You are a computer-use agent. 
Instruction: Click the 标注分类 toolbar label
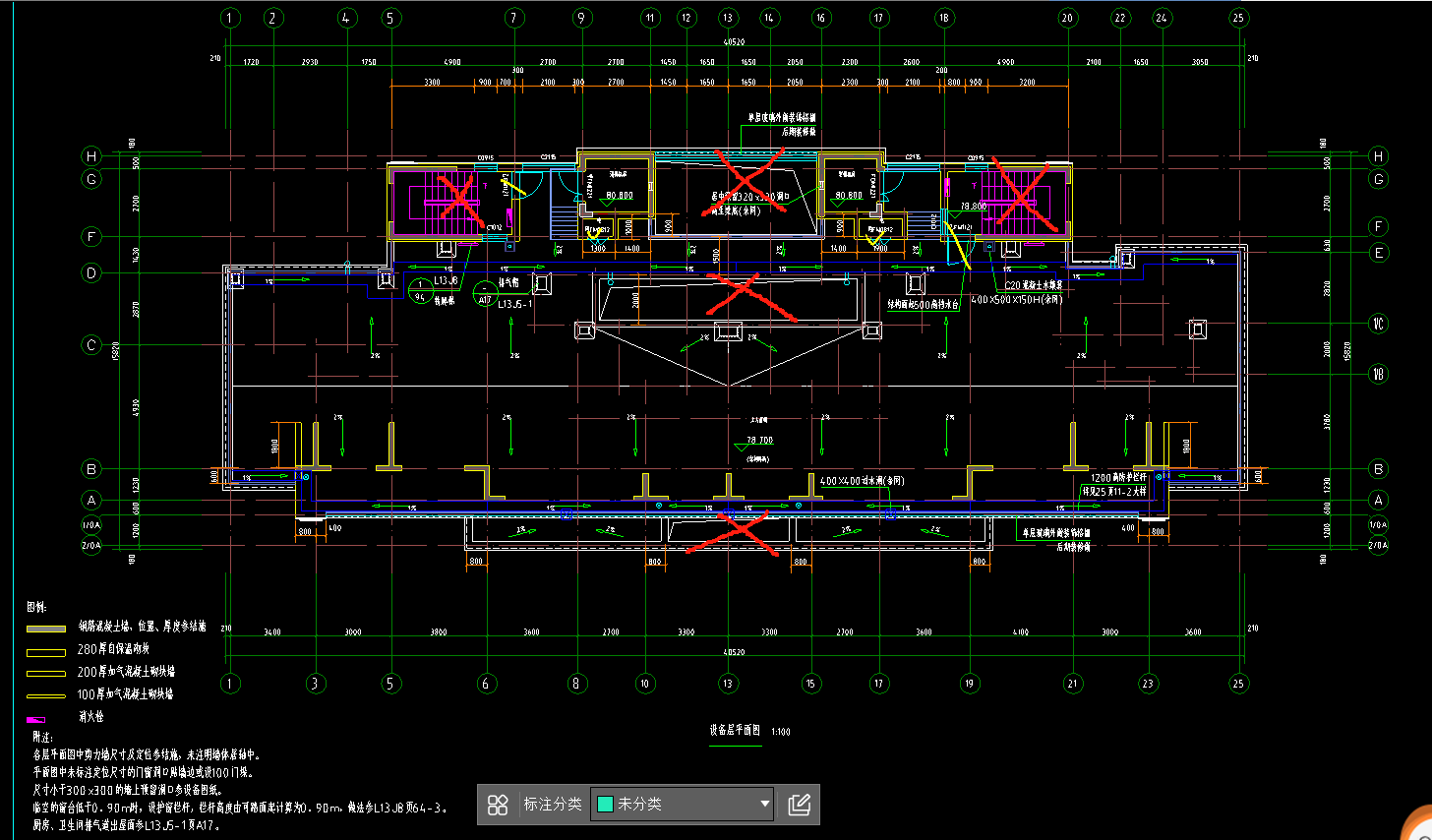pyautogui.click(x=553, y=805)
